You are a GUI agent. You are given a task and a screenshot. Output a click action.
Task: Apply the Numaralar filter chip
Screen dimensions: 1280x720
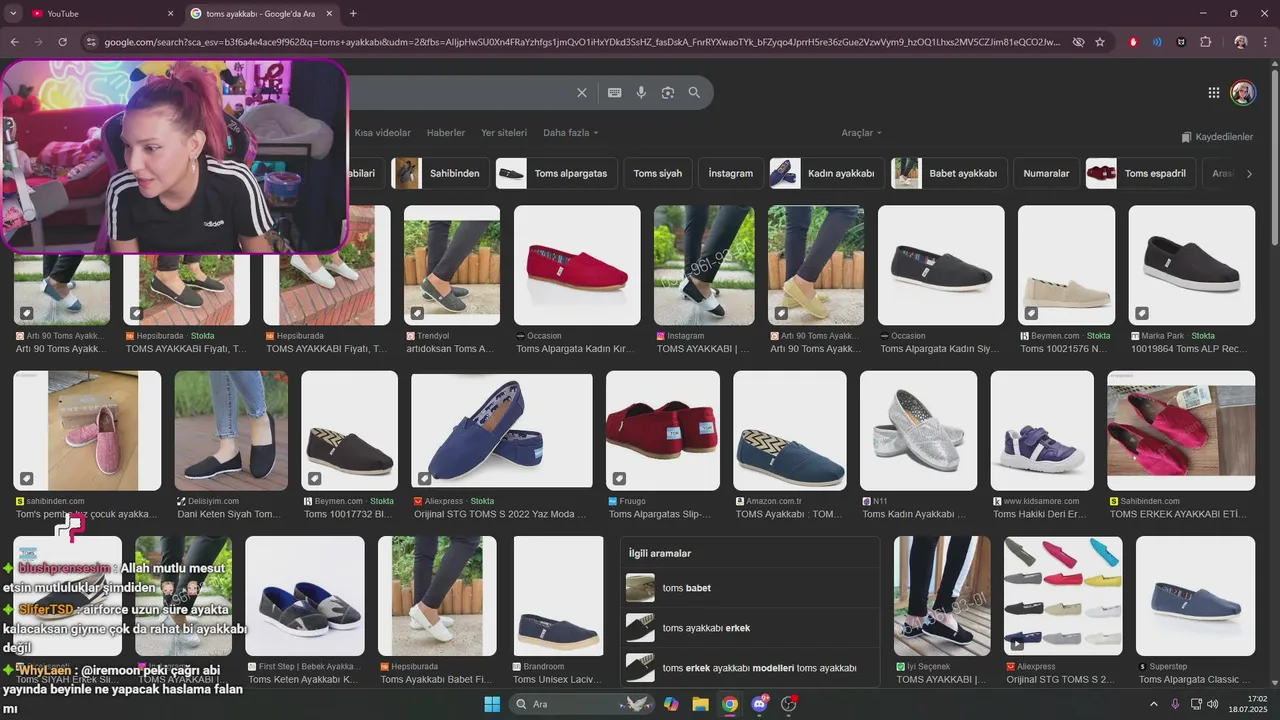(x=1046, y=173)
